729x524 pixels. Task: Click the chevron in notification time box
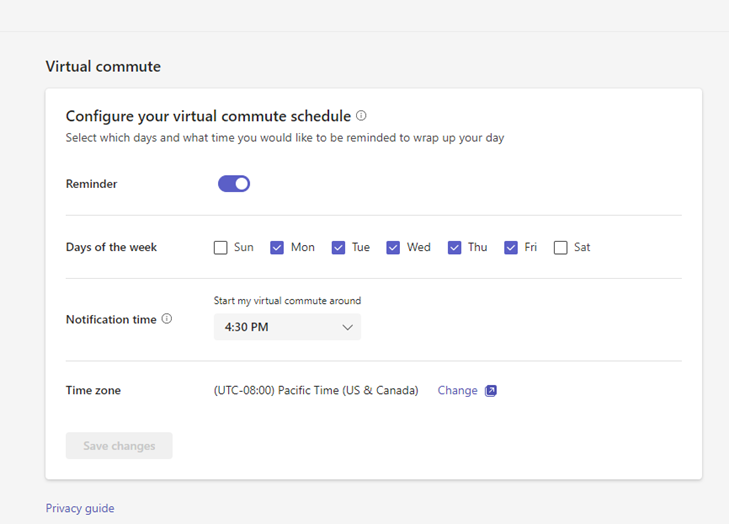pyautogui.click(x=347, y=327)
